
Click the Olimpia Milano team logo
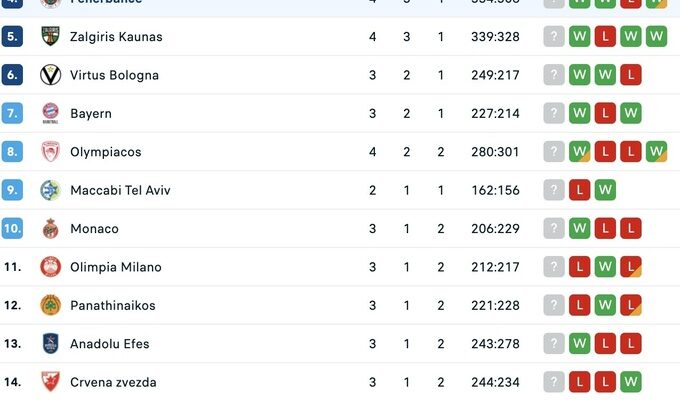tap(50, 267)
